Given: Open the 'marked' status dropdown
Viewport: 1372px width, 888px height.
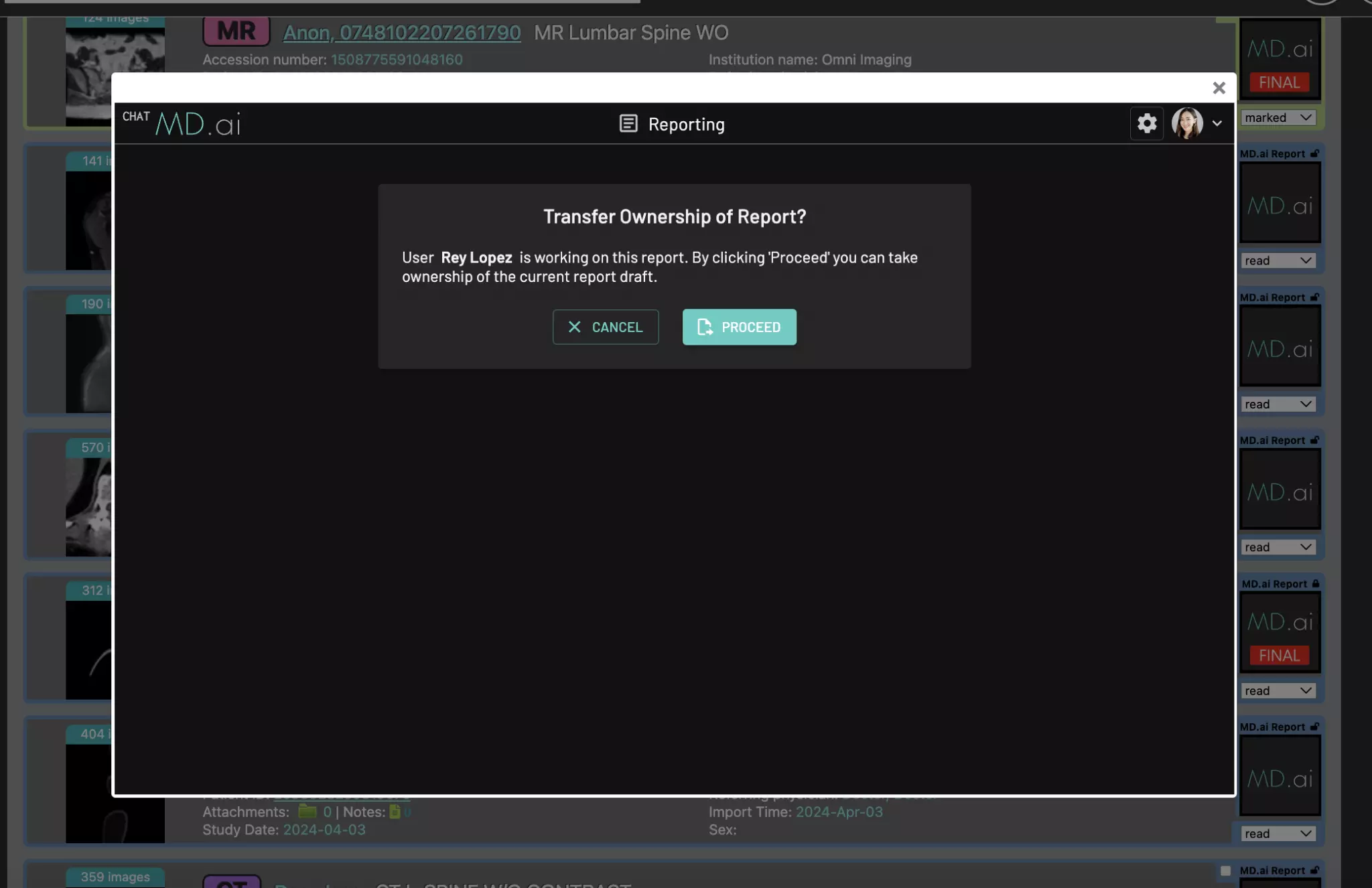Looking at the screenshot, I should pyautogui.click(x=1278, y=118).
